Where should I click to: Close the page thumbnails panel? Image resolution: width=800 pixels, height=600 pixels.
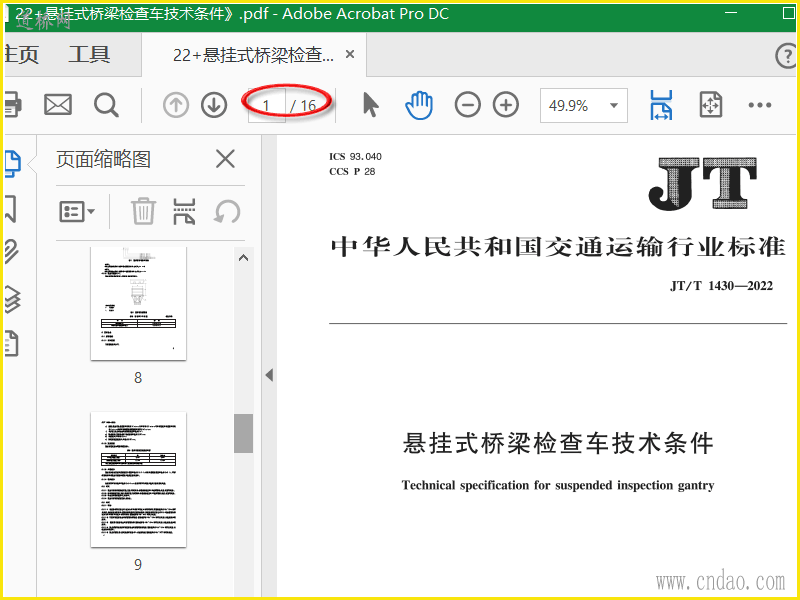point(225,159)
